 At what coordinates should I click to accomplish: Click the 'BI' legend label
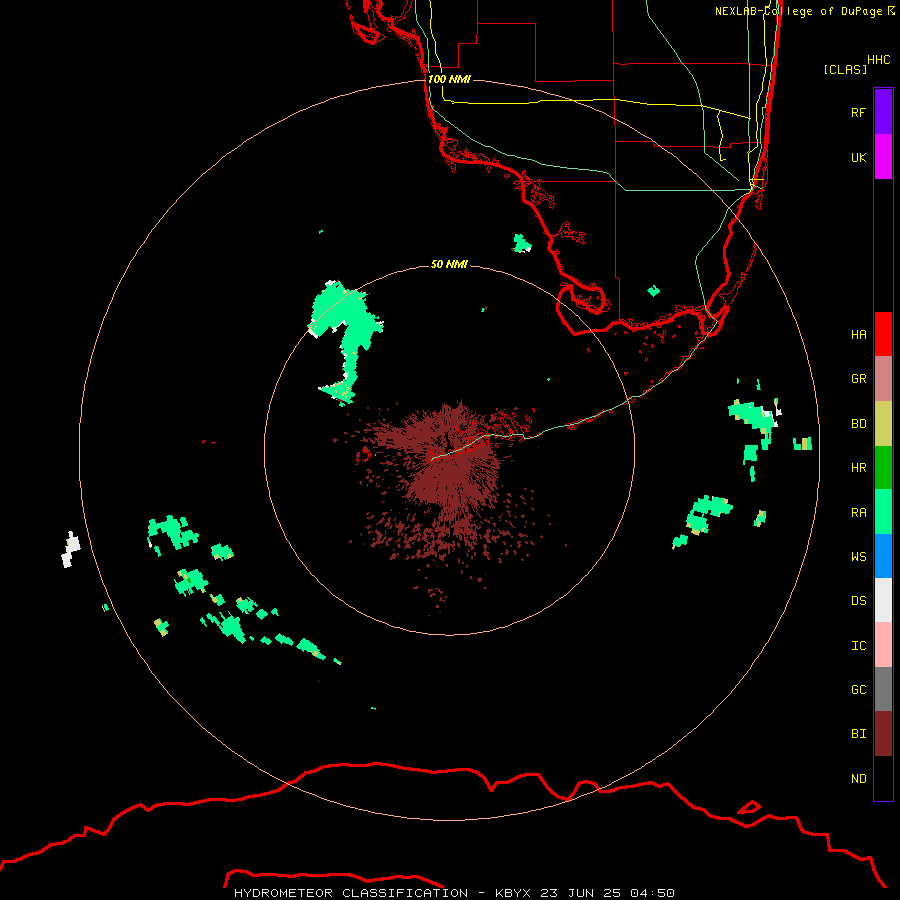(859, 734)
